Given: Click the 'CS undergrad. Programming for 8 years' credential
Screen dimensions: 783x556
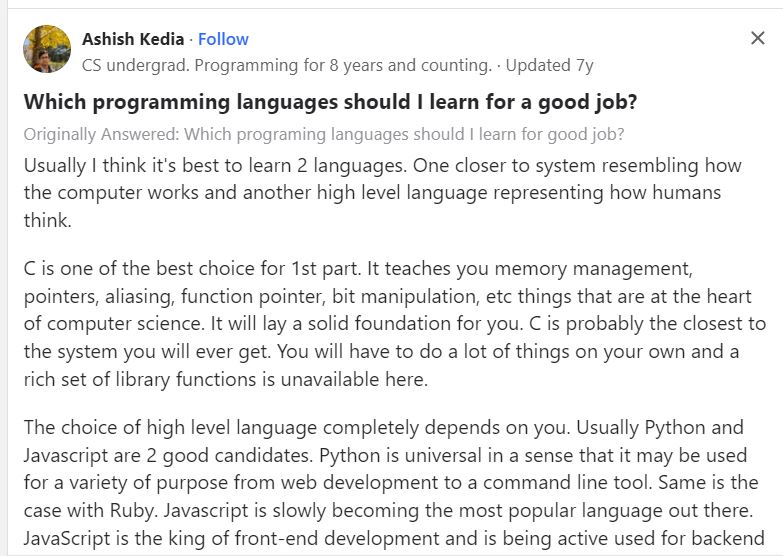Looking at the screenshot, I should (x=287, y=65).
